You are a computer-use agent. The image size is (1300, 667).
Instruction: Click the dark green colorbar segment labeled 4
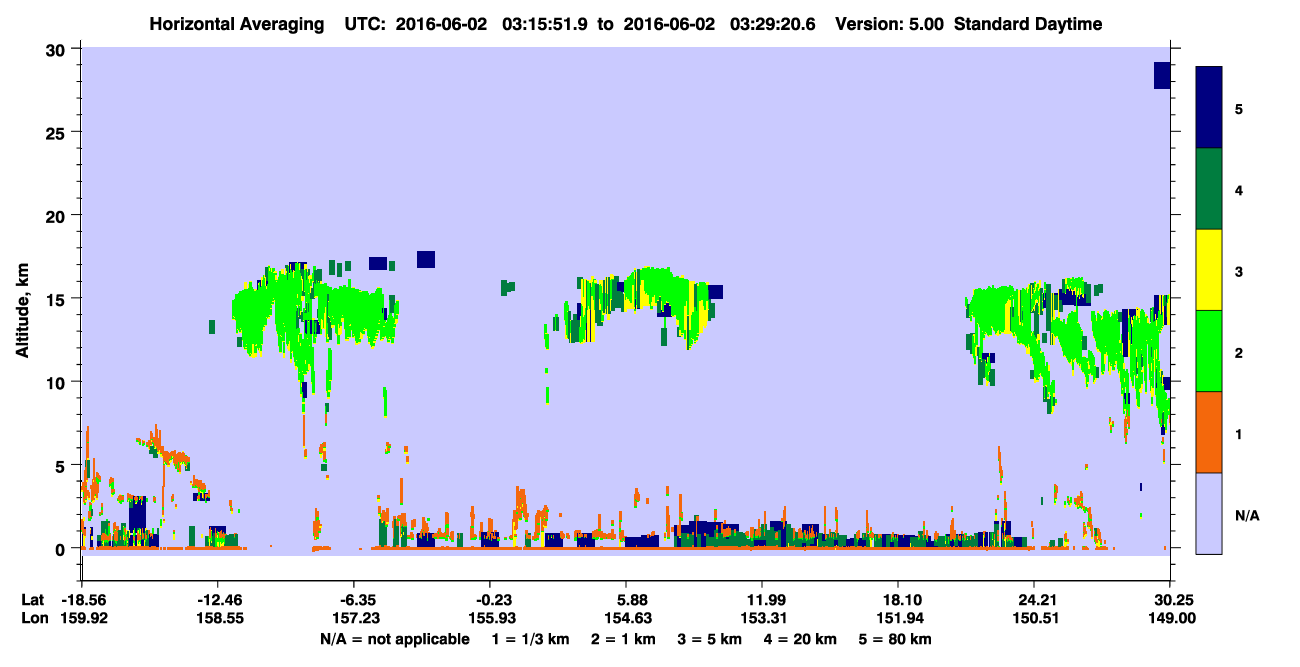1209,189
